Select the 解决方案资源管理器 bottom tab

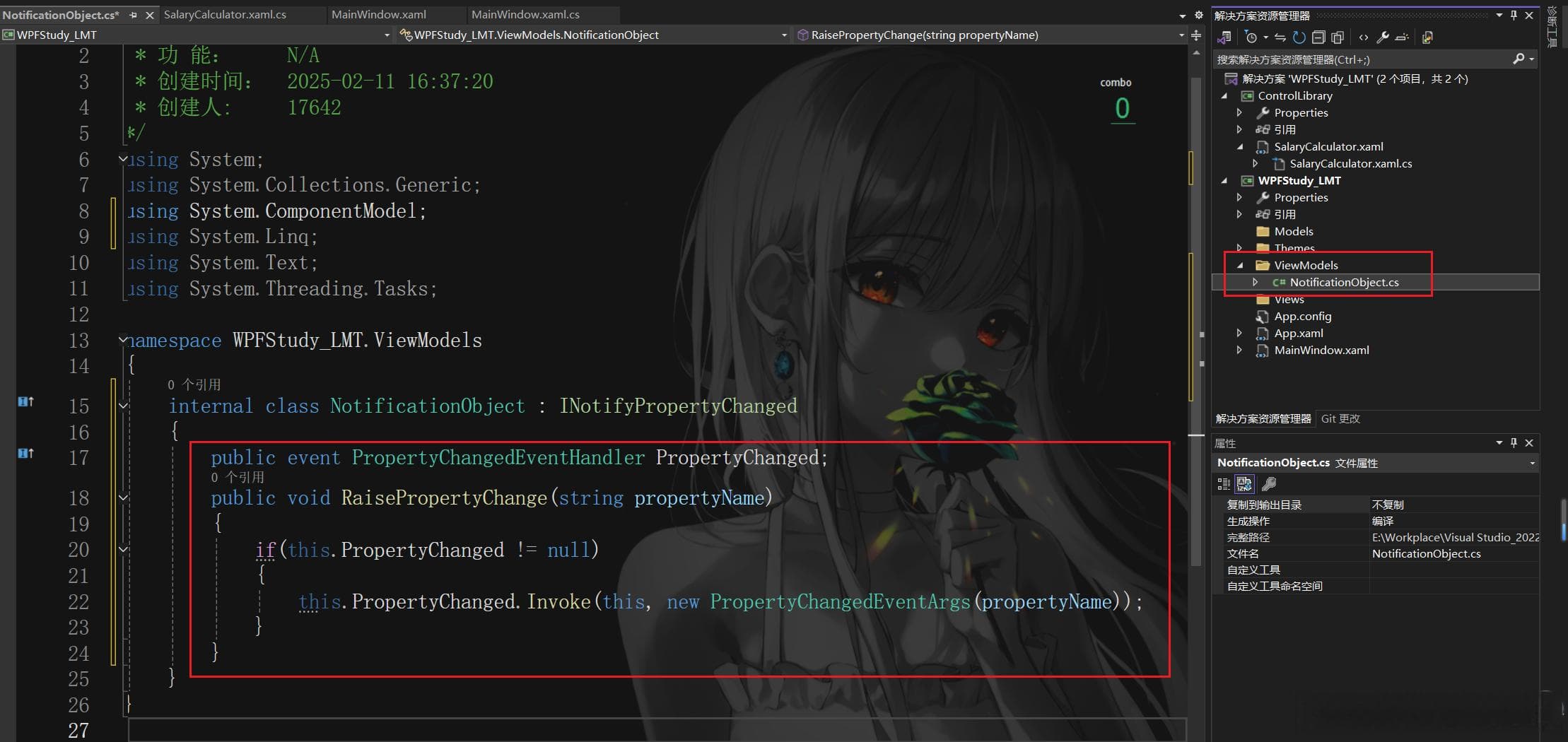pyautogui.click(x=1263, y=418)
